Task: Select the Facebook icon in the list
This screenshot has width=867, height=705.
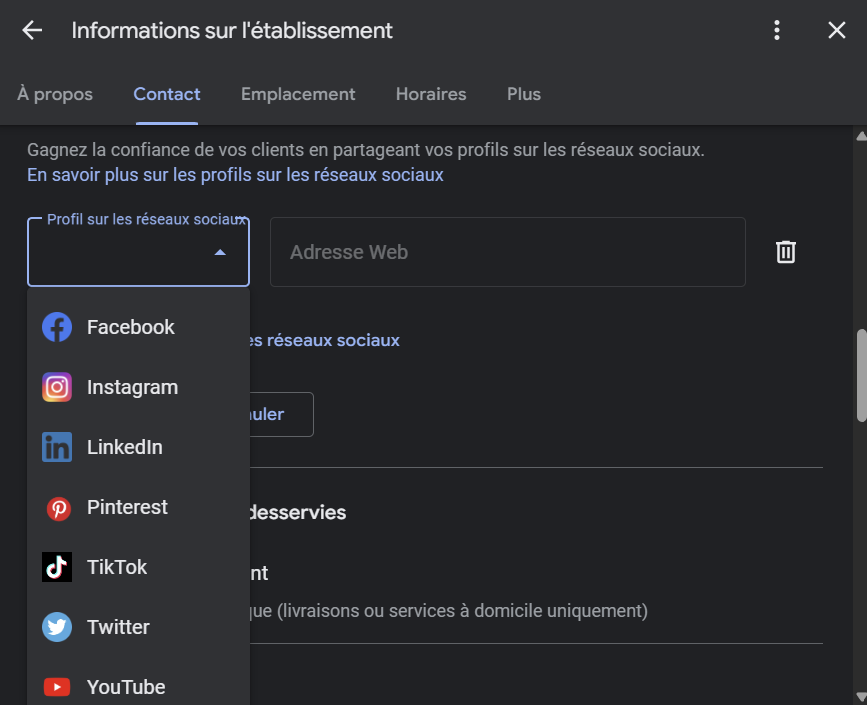Action: pyautogui.click(x=57, y=327)
